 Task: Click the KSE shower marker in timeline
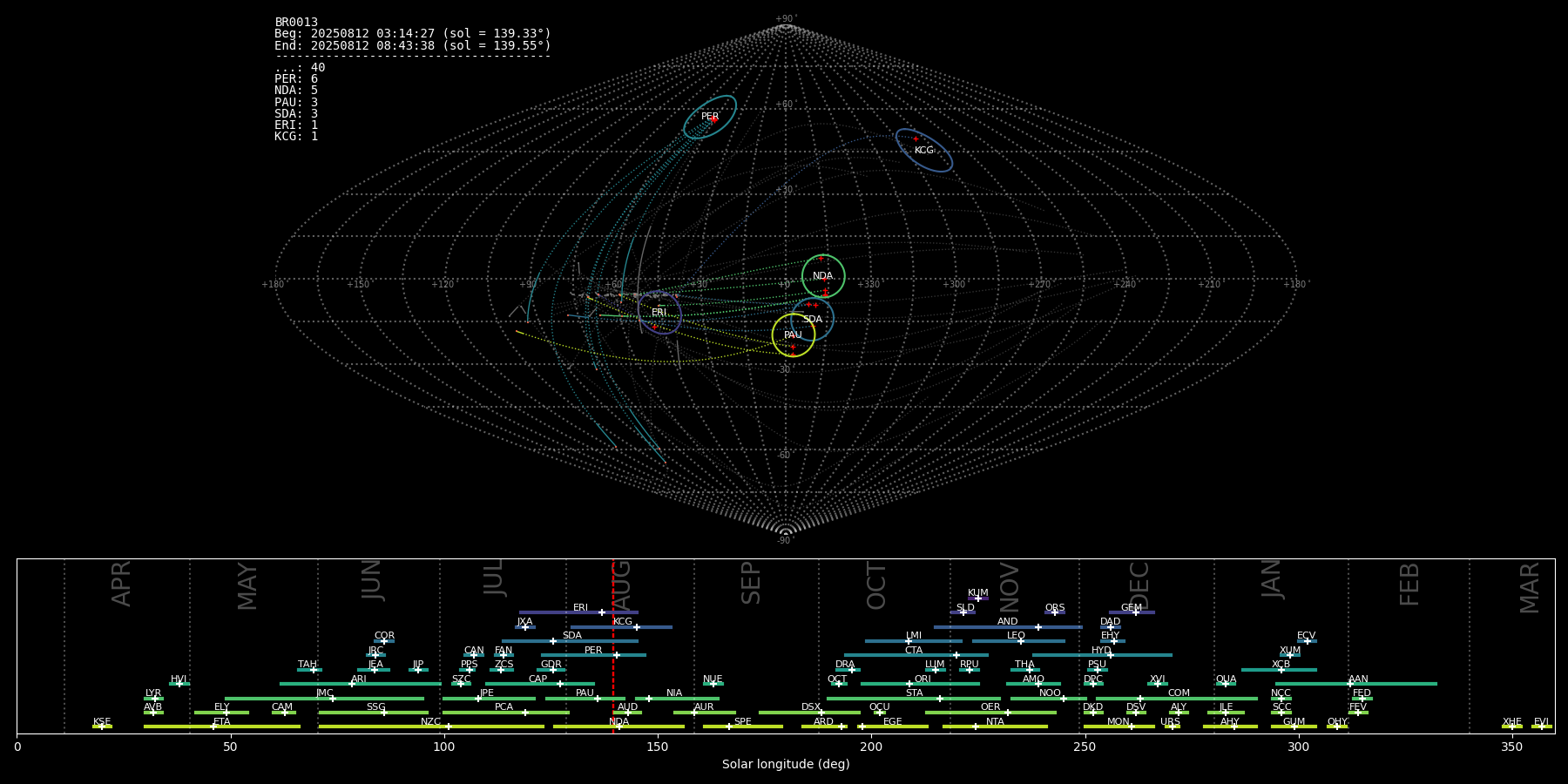coord(102,727)
